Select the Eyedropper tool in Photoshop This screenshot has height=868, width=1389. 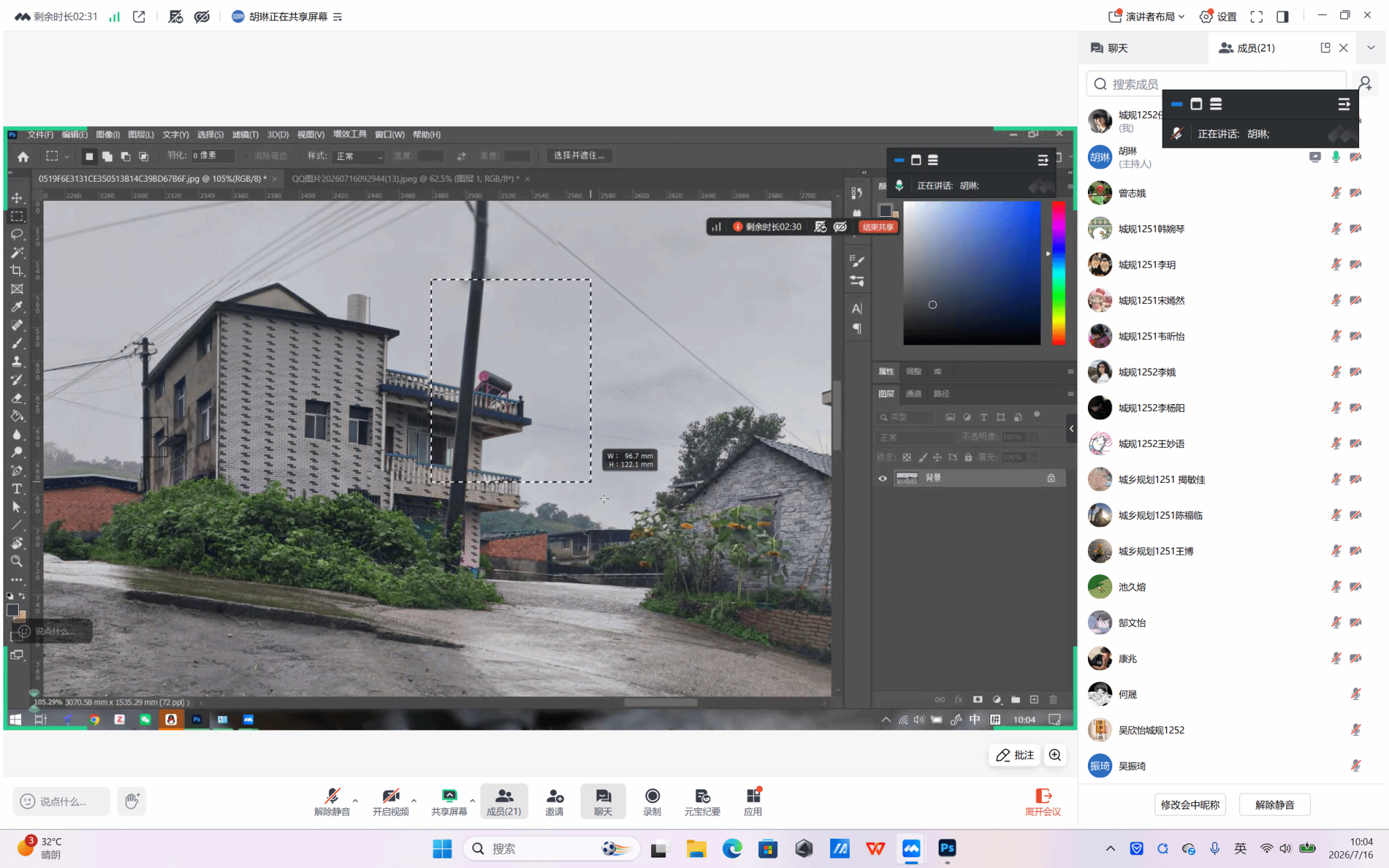tap(17, 307)
